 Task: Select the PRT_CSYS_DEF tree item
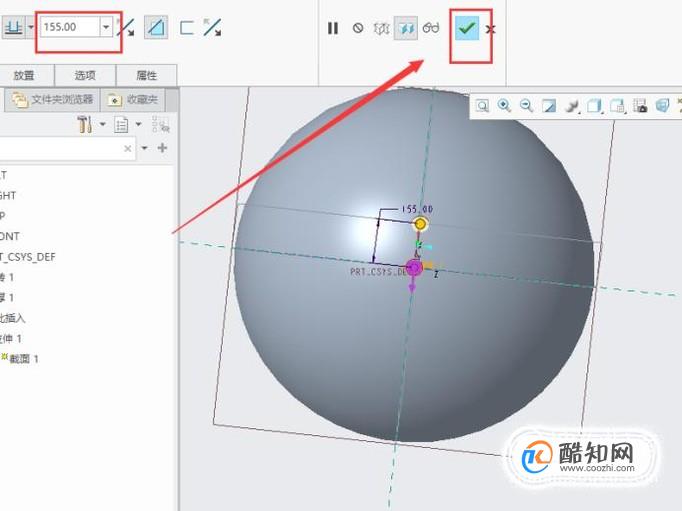[x=28, y=257]
